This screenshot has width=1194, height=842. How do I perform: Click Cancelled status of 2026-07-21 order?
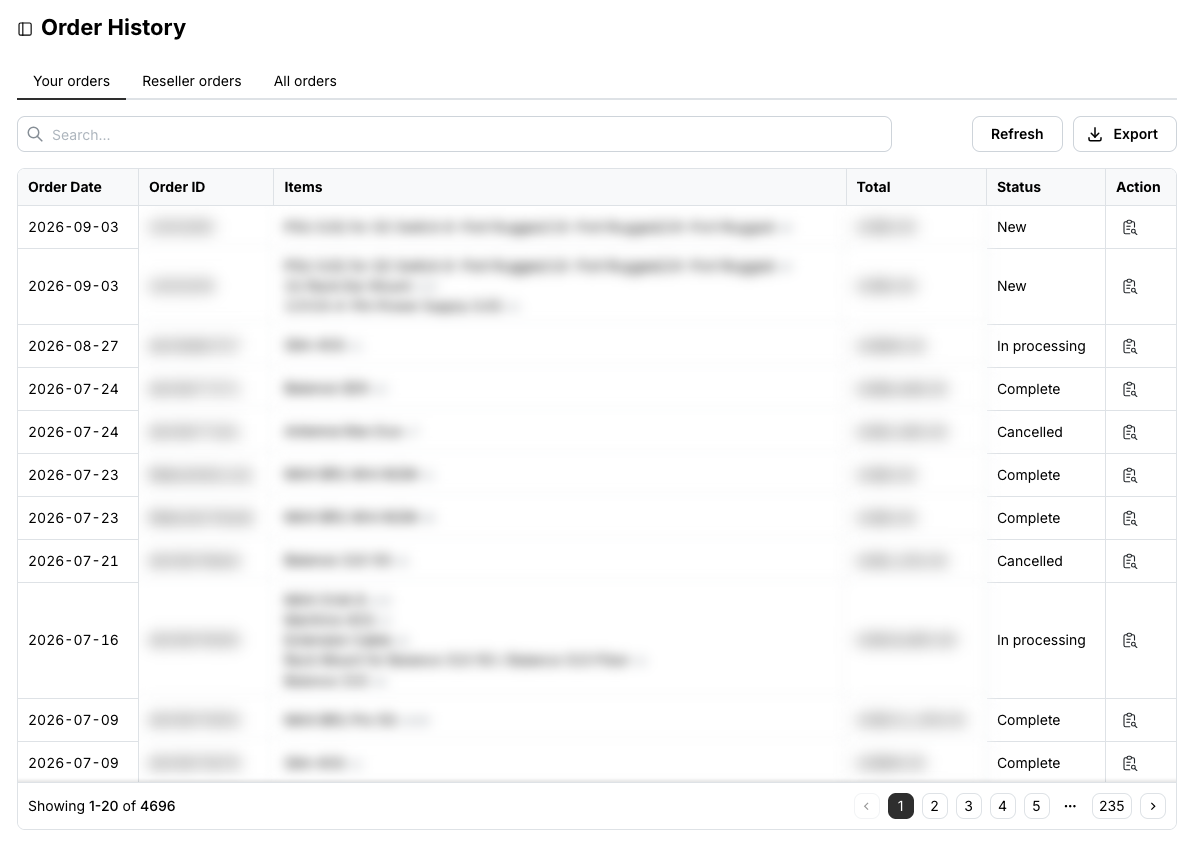click(1030, 561)
